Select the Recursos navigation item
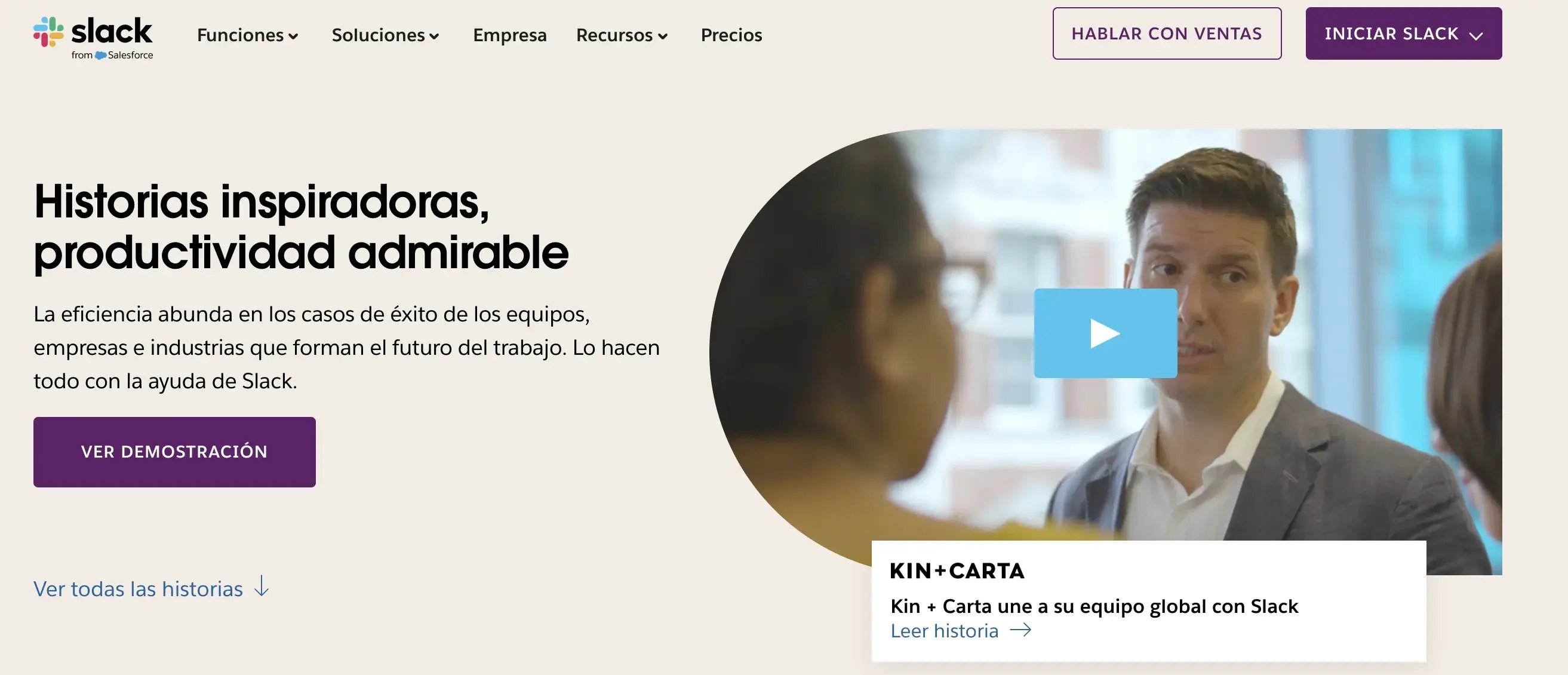Image resolution: width=1568 pixels, height=675 pixels. (x=622, y=35)
